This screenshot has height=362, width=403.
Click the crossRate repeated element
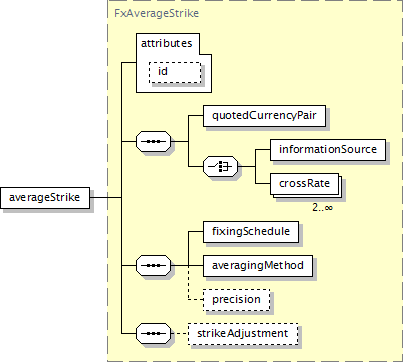[305, 184]
